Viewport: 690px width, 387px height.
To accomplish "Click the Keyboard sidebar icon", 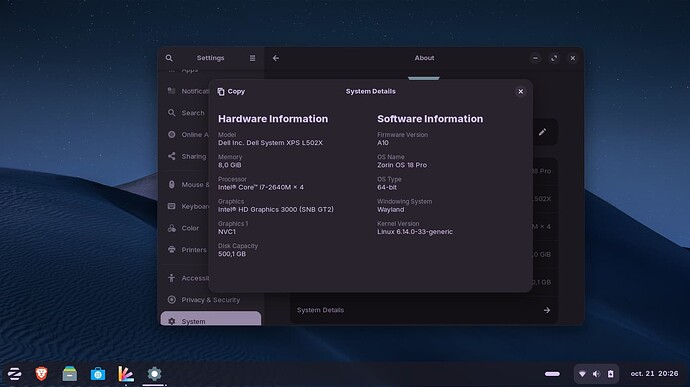I will 172,206.
